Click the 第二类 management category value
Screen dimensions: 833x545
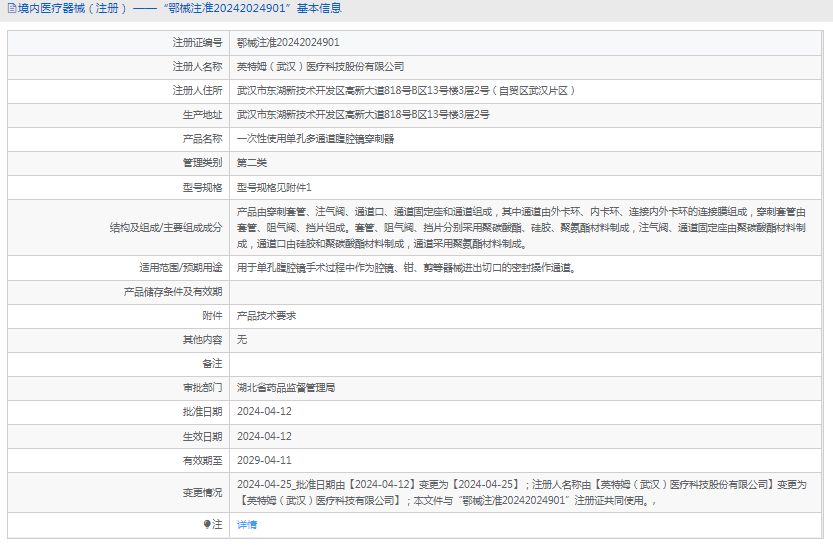252,163
